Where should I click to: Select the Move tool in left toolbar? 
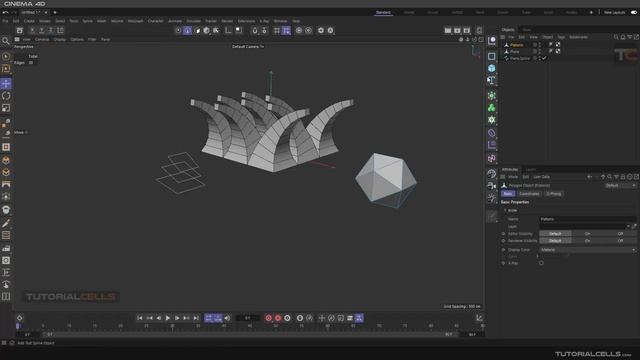coord(6,84)
